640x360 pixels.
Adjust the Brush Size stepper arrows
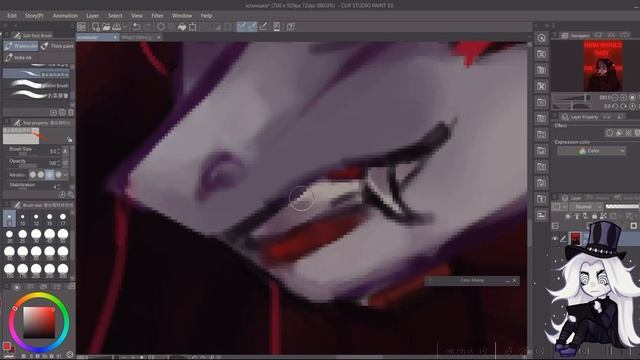point(59,151)
